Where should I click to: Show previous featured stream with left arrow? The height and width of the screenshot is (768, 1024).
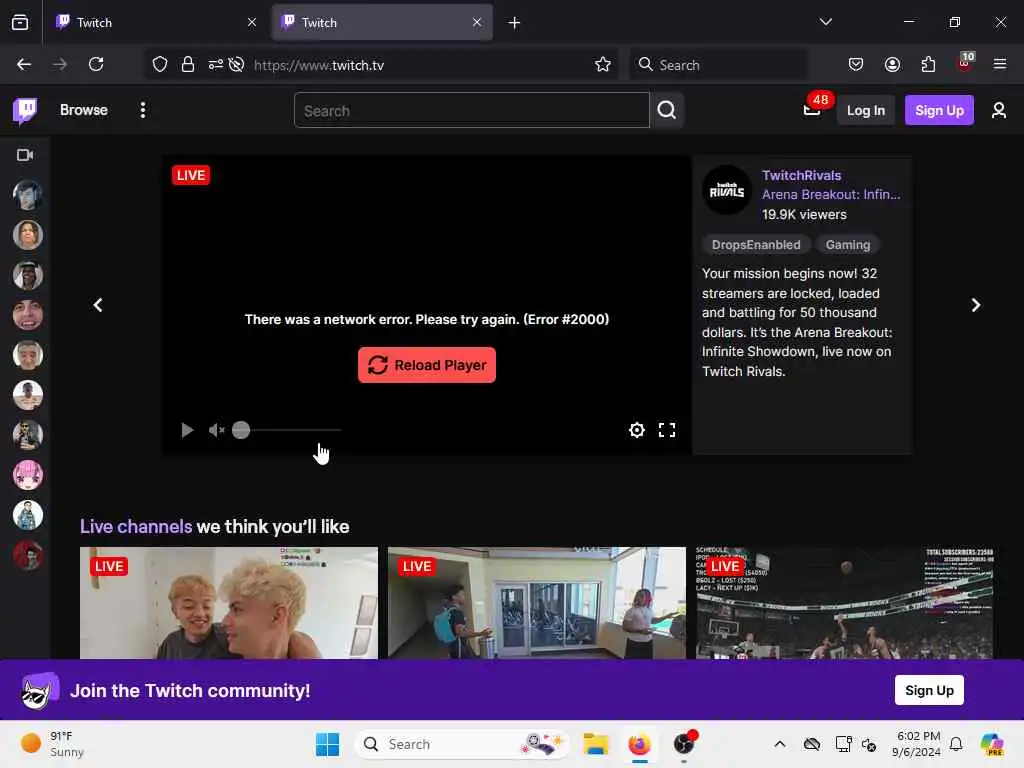98,305
